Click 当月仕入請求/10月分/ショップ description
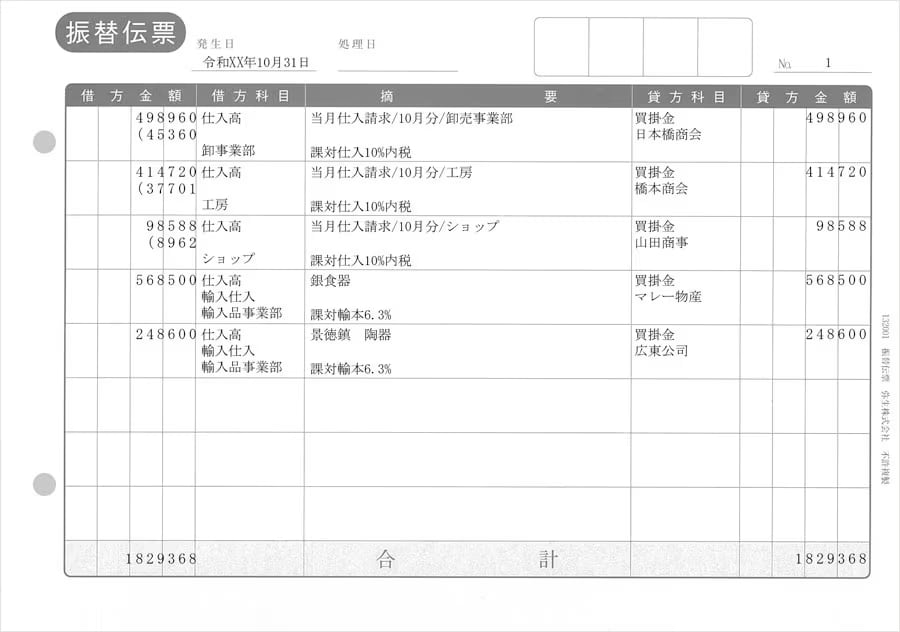Screen dimensions: 900x632 point(405,226)
